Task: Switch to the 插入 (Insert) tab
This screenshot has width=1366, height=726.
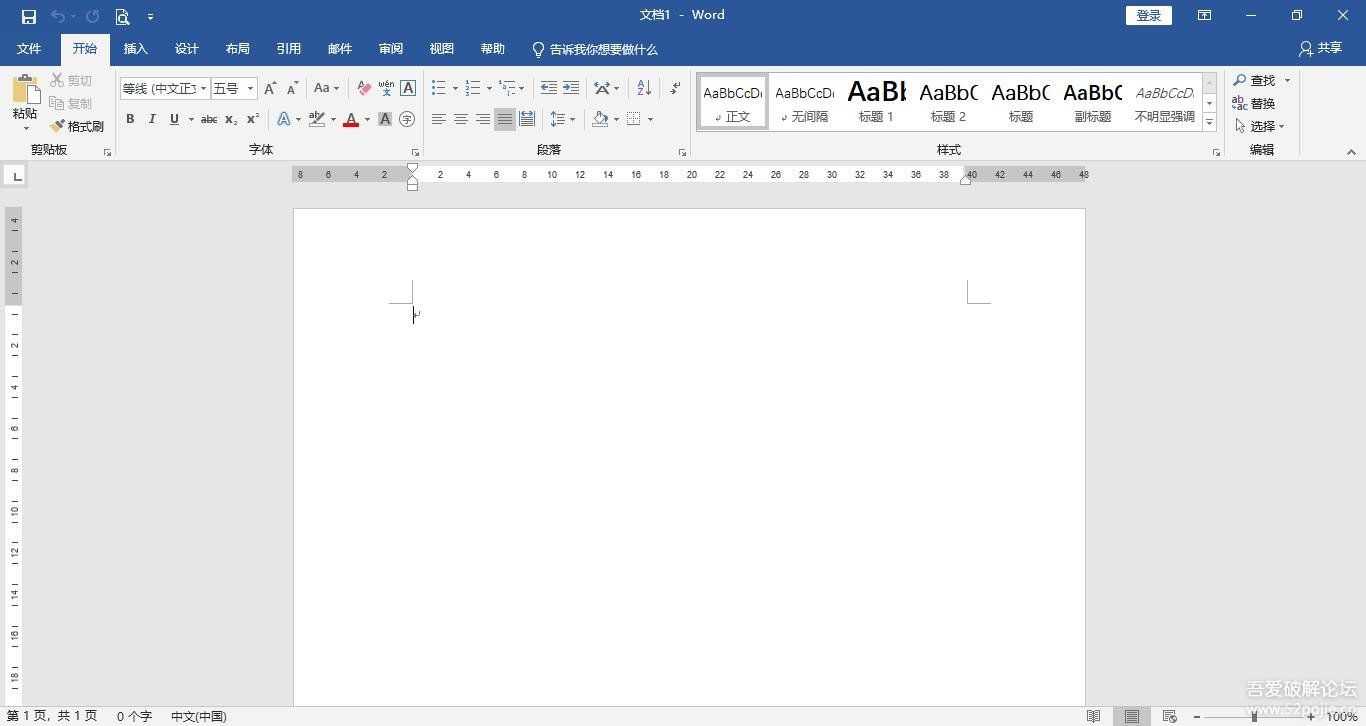Action: pyautogui.click(x=135, y=49)
